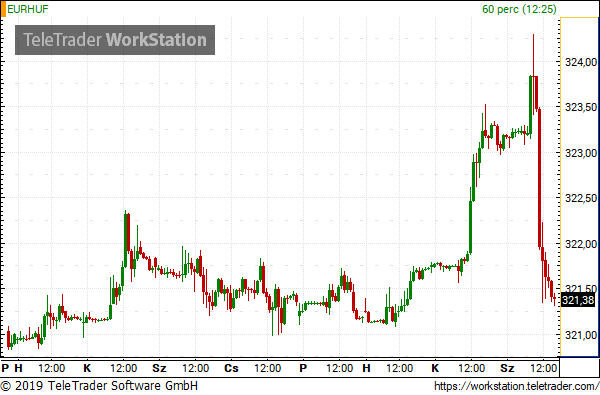The width and height of the screenshot is (600, 395).
Task: Click the 60 perc (12:25) interval label
Action: point(519,9)
